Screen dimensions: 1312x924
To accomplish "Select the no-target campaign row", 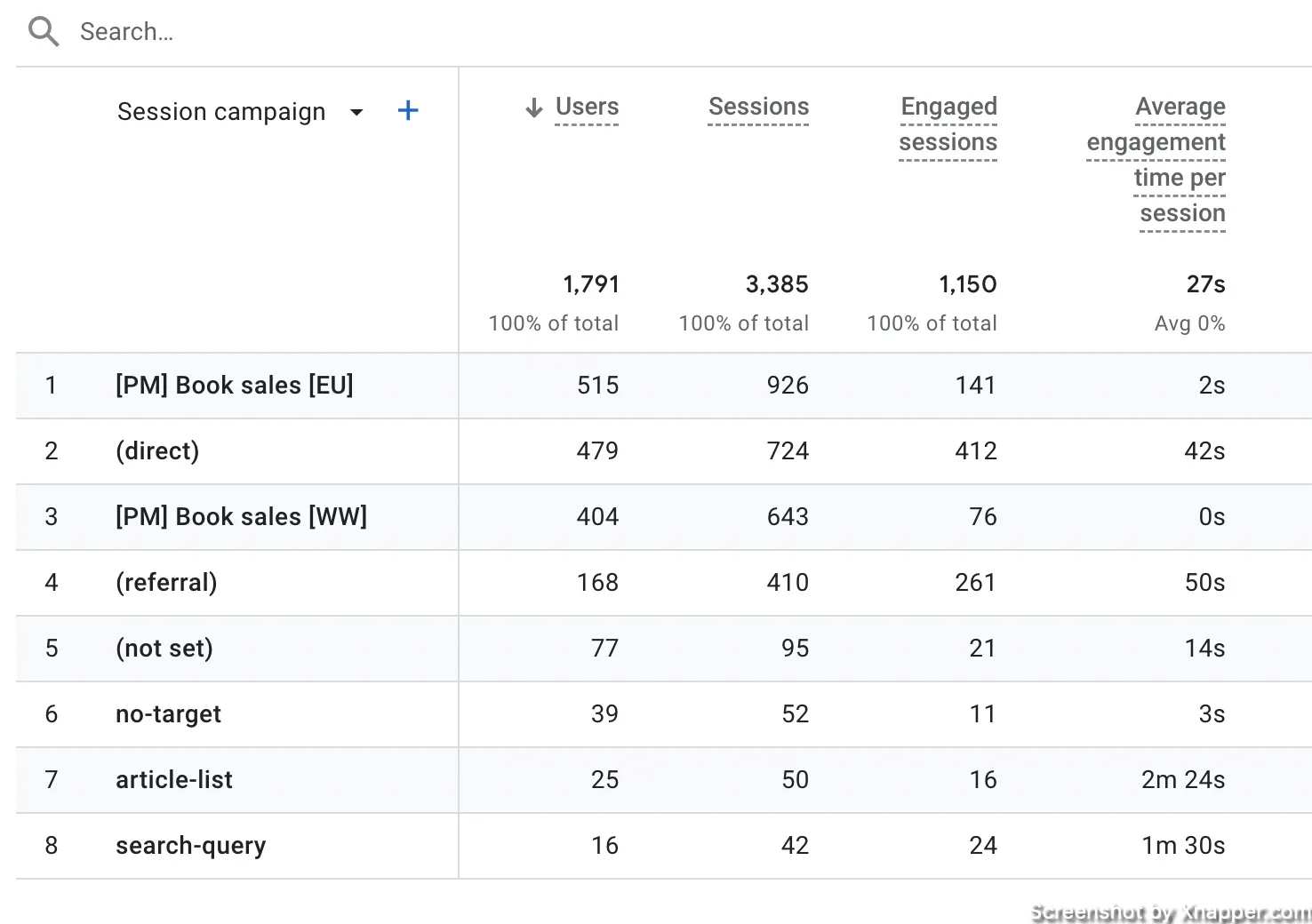I will click(x=168, y=714).
